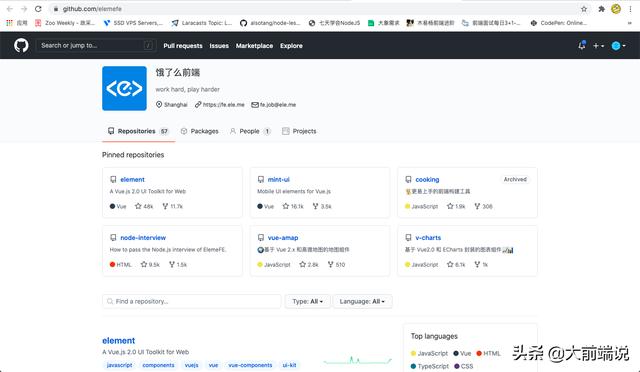
Task: Switch to the People tab
Action: tap(250, 131)
